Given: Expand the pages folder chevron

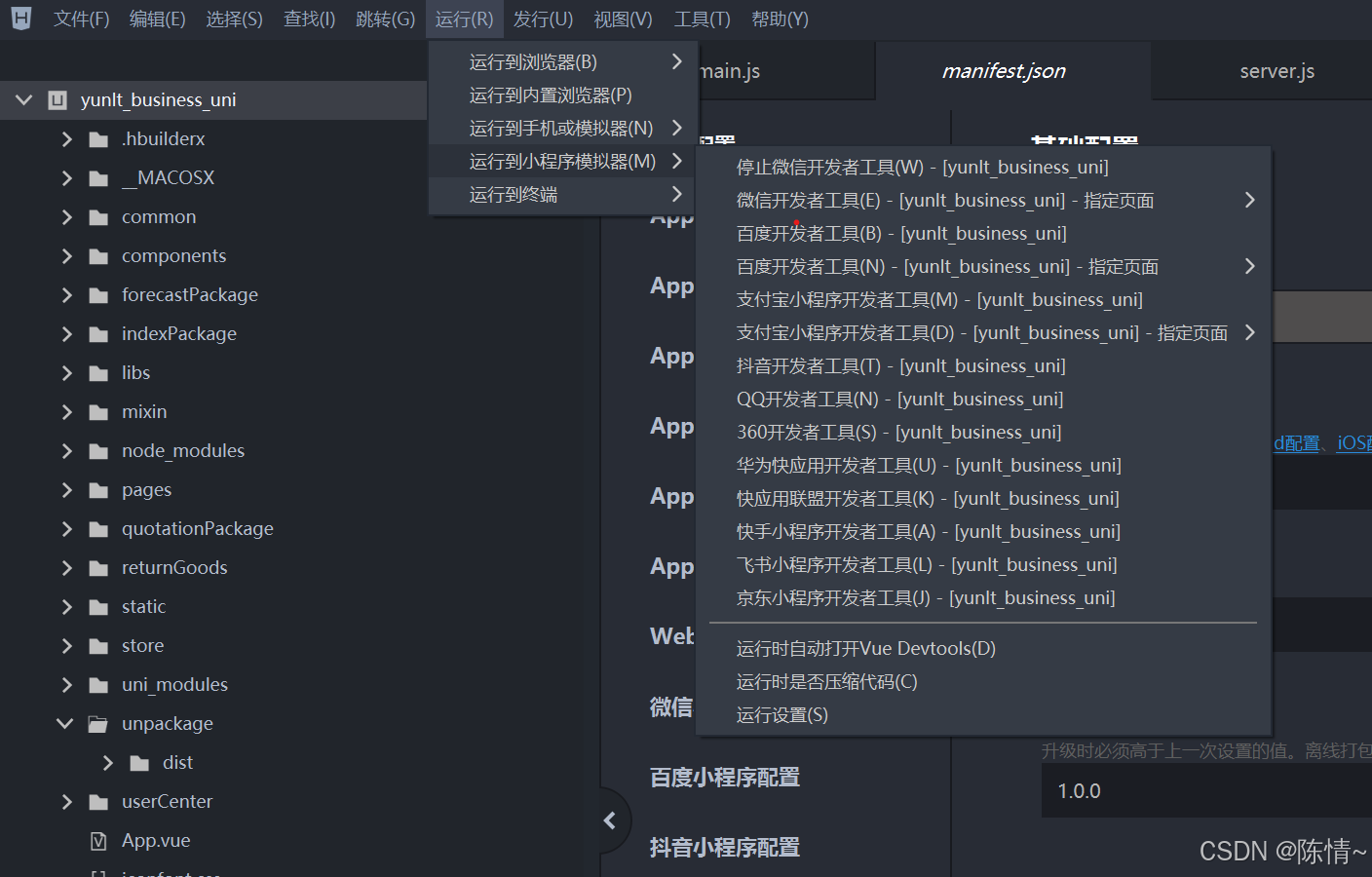Looking at the screenshot, I should click(66, 490).
